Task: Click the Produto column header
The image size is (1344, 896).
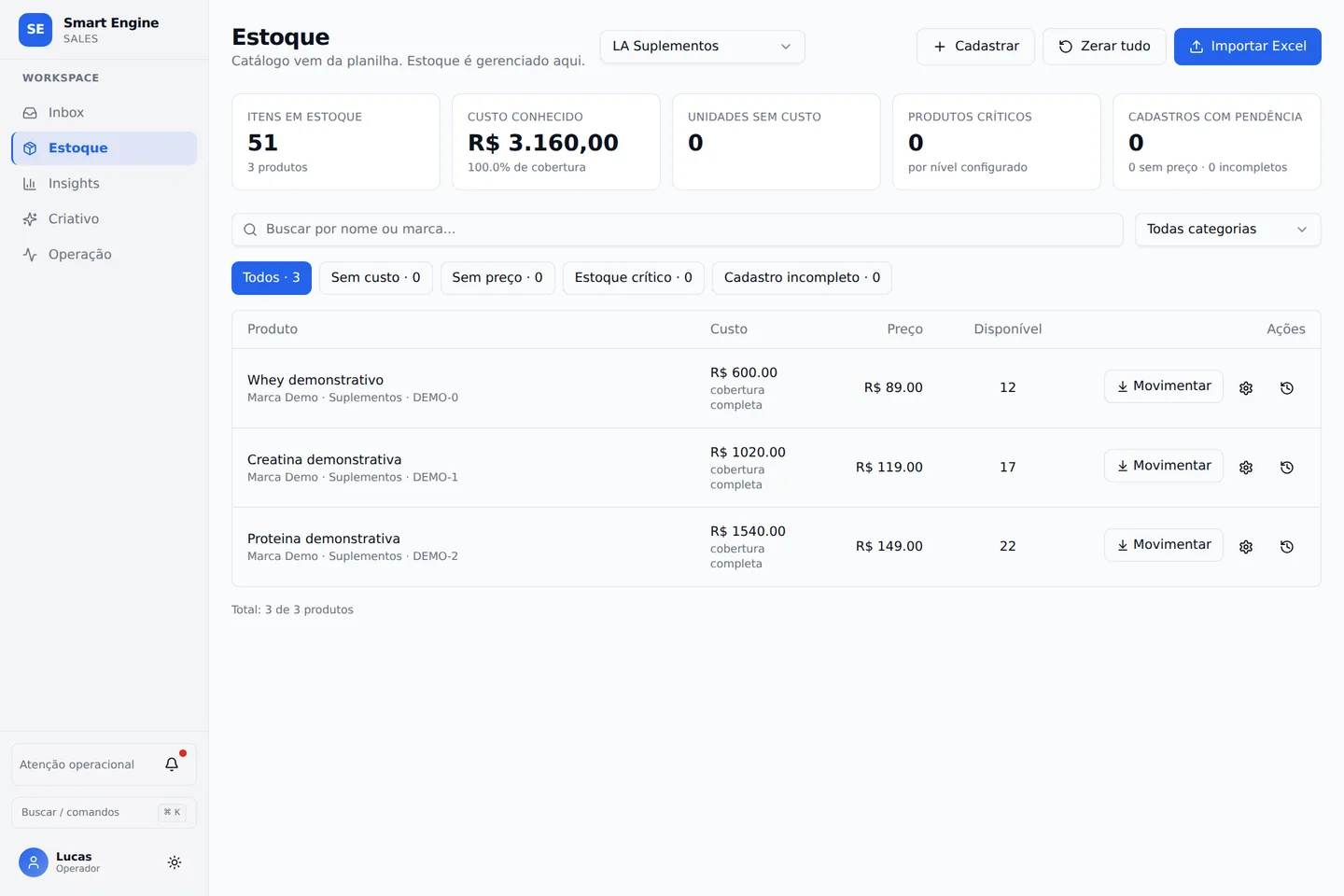Action: (273, 329)
